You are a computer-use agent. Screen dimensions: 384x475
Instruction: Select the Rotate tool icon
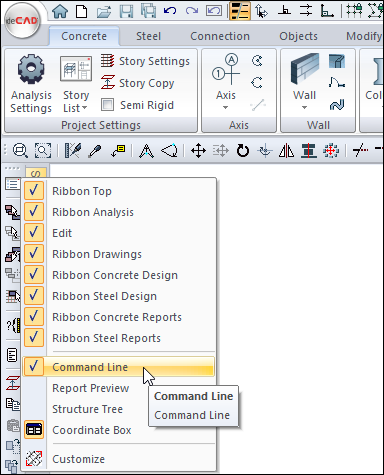click(243, 151)
